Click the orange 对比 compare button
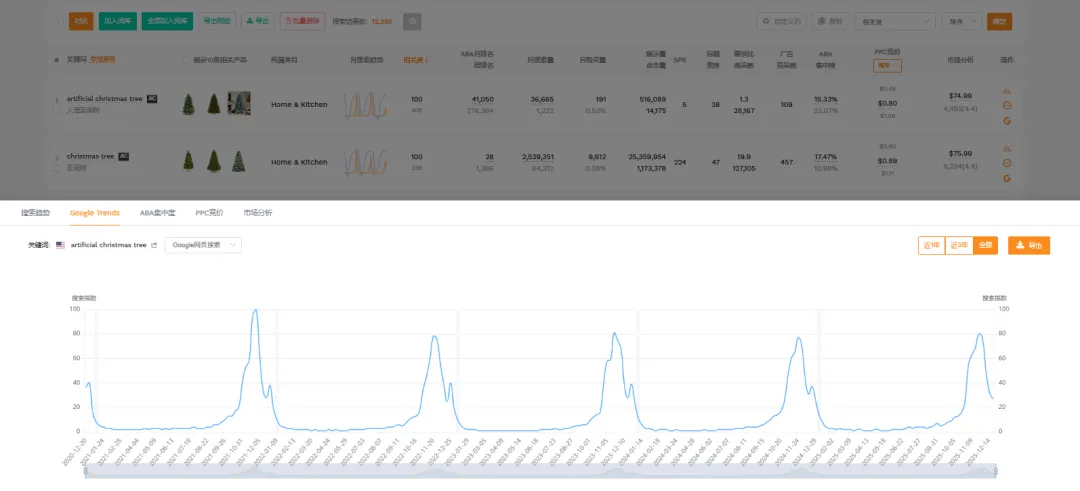Image resolution: width=1080 pixels, height=491 pixels. tap(81, 21)
